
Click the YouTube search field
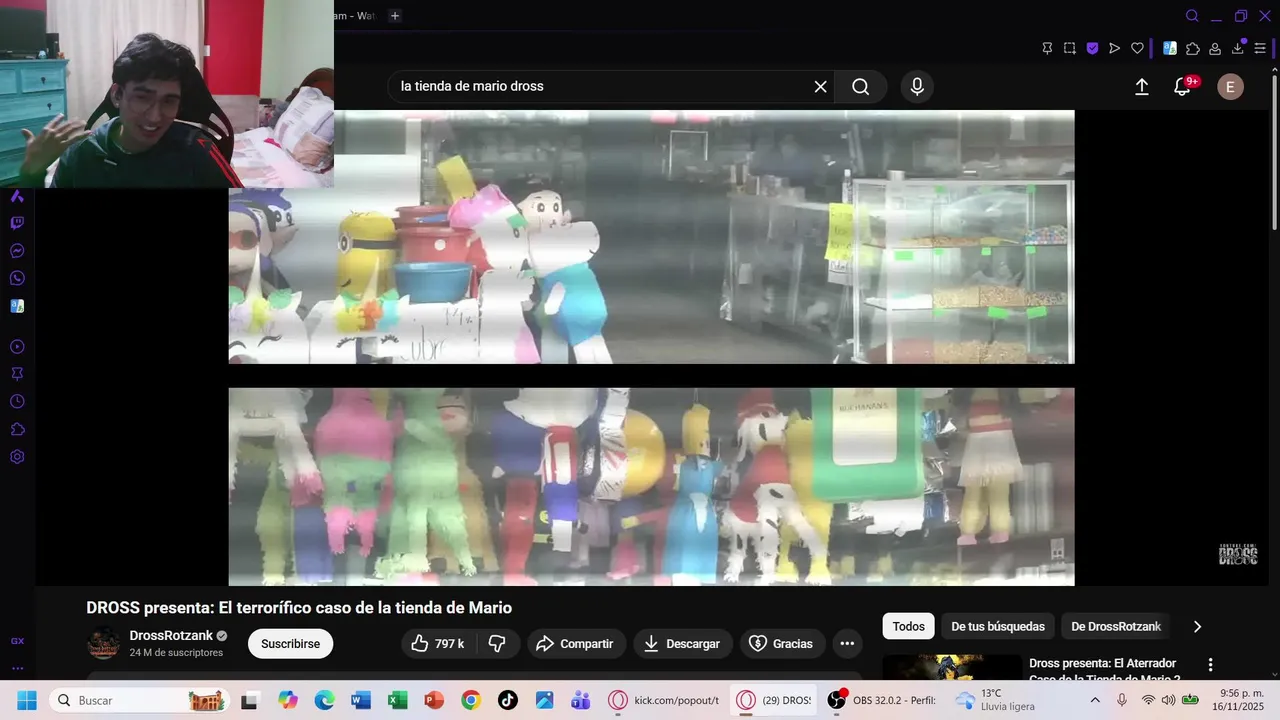pyautogui.click(x=600, y=87)
